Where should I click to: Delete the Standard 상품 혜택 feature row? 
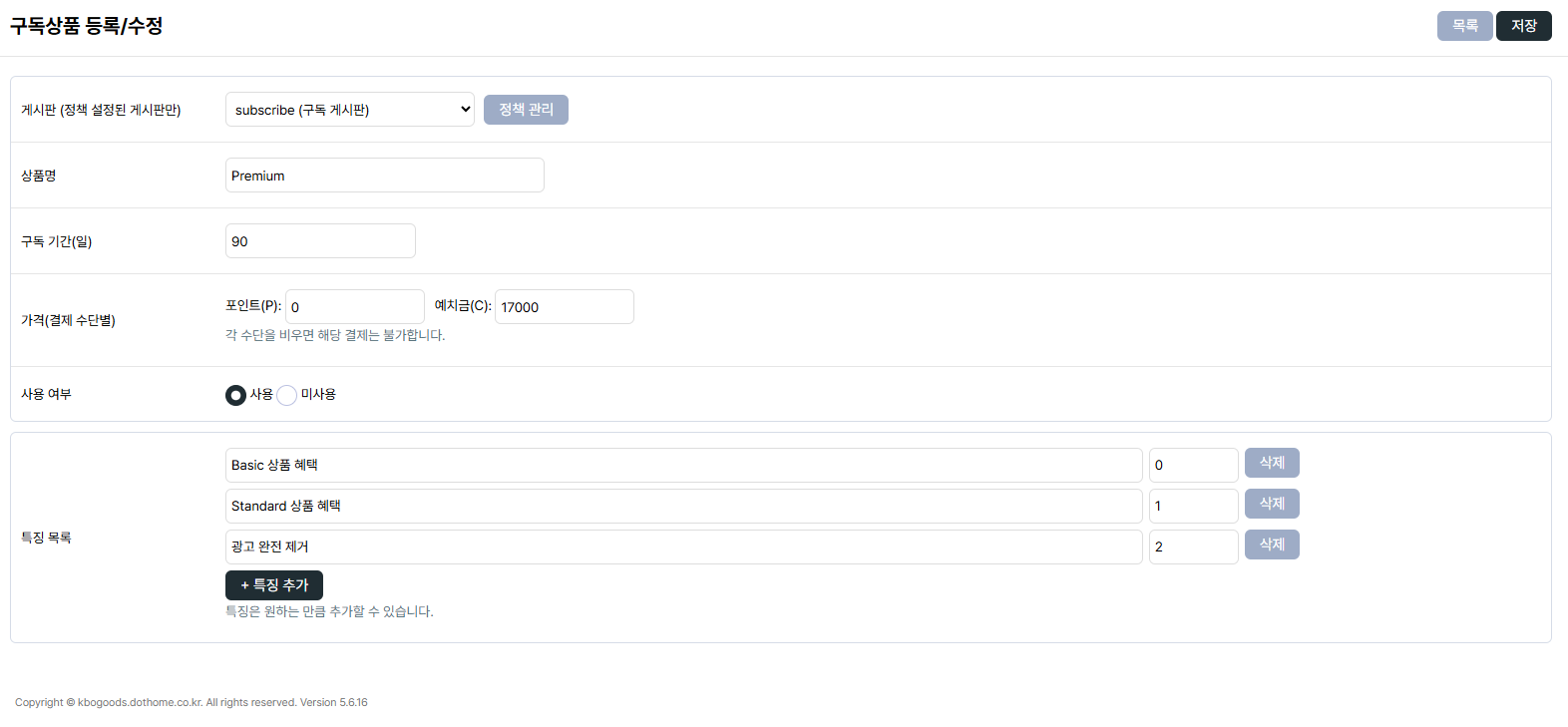click(1272, 504)
